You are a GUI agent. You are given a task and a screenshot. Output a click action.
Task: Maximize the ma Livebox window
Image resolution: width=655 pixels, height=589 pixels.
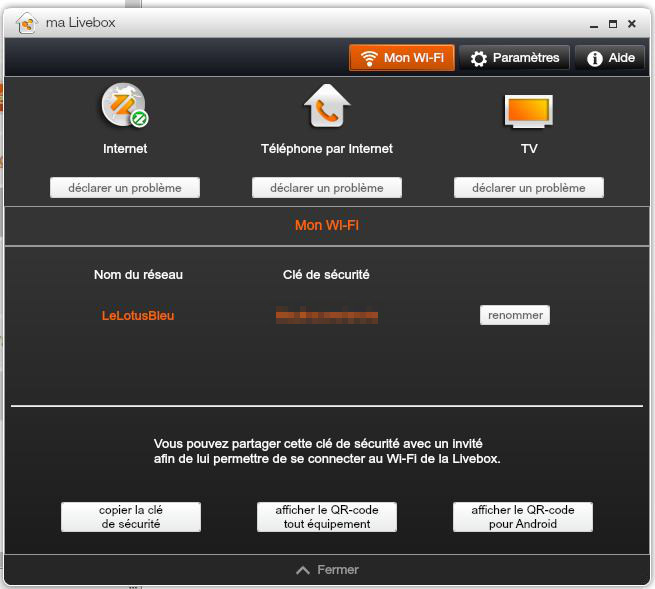point(613,24)
